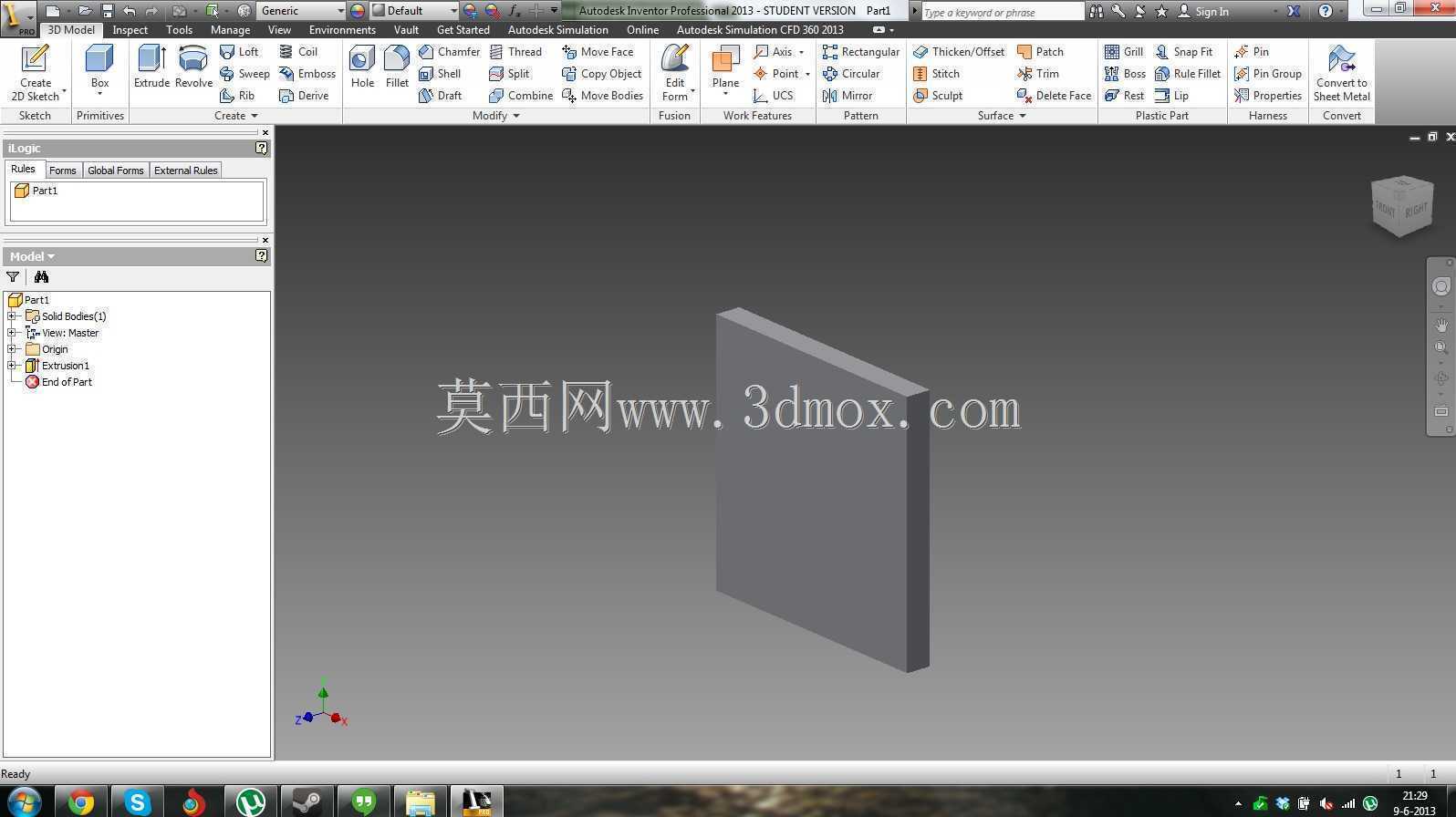Click the Delete Face tool

[1054, 96]
